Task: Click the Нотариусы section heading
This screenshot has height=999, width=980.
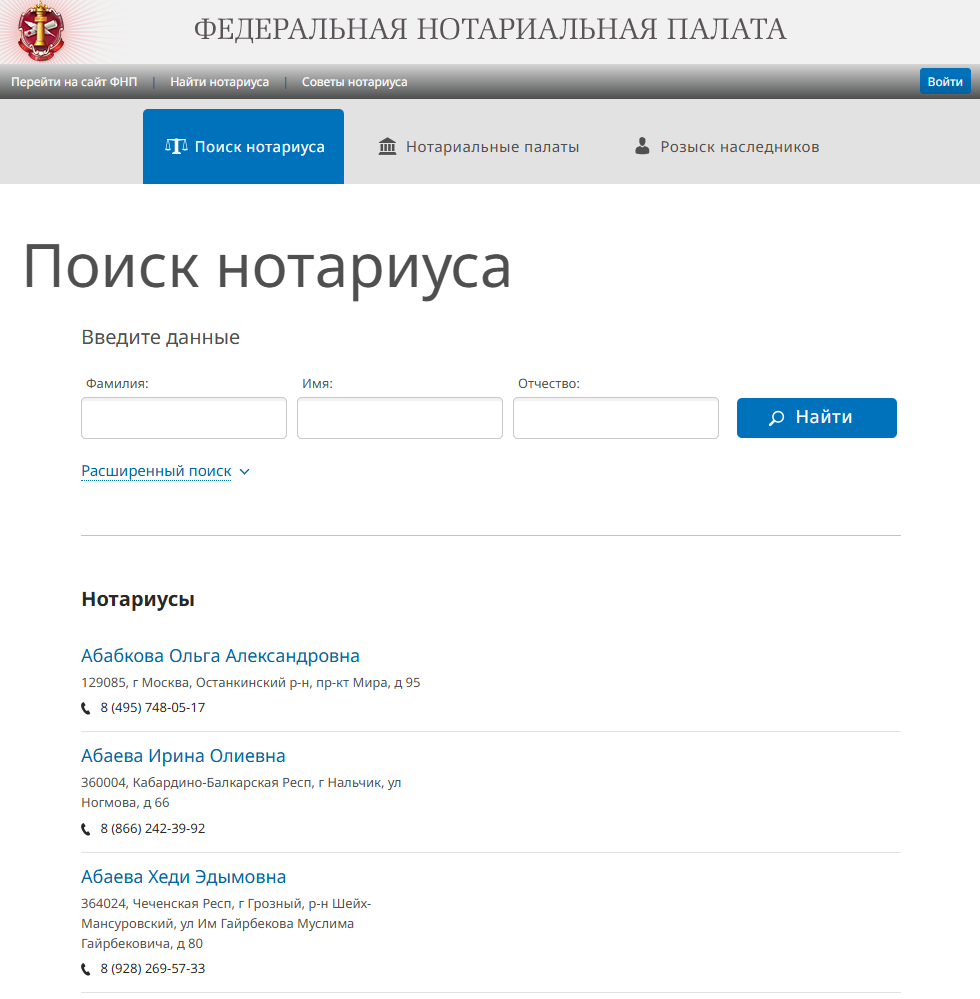Action: [x=138, y=600]
